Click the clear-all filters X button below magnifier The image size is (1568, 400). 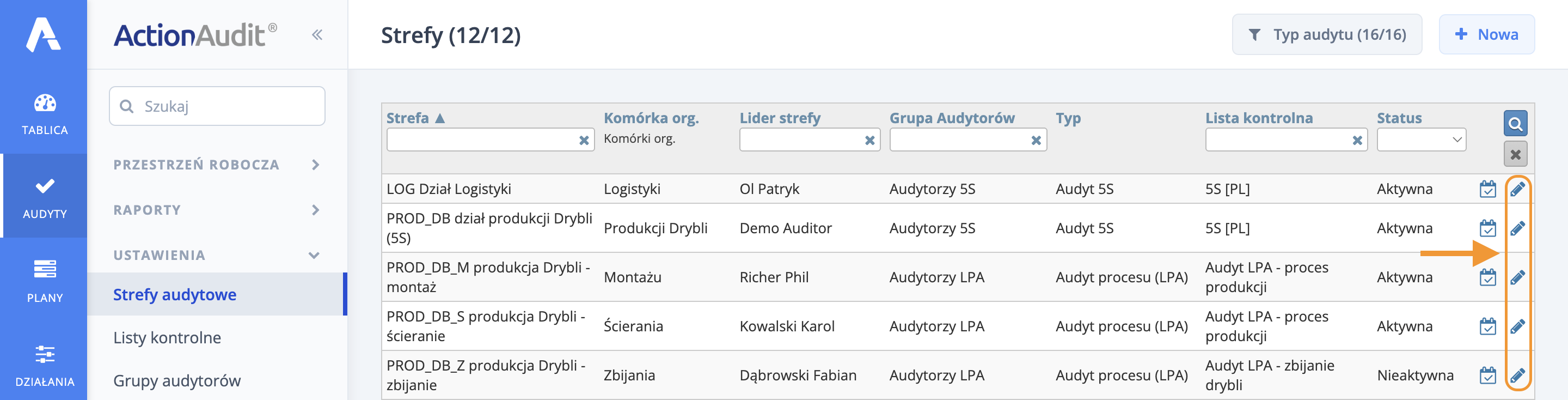point(1515,154)
